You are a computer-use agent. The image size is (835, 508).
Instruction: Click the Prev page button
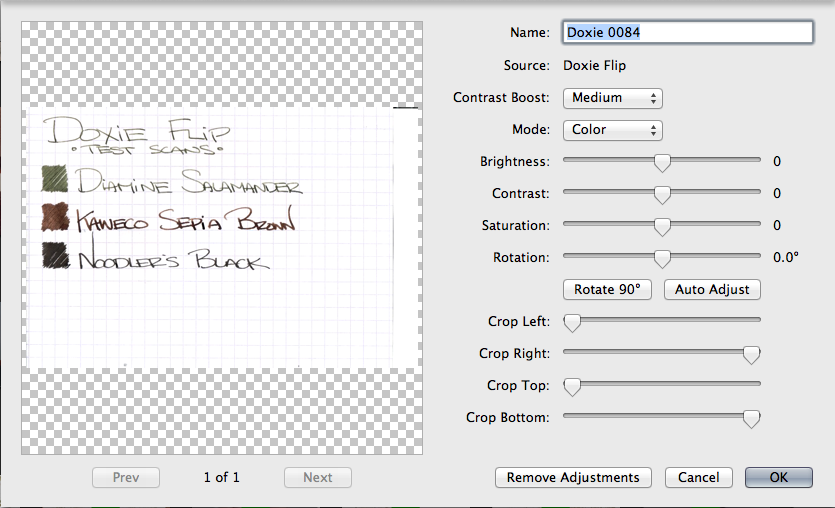[x=126, y=478]
